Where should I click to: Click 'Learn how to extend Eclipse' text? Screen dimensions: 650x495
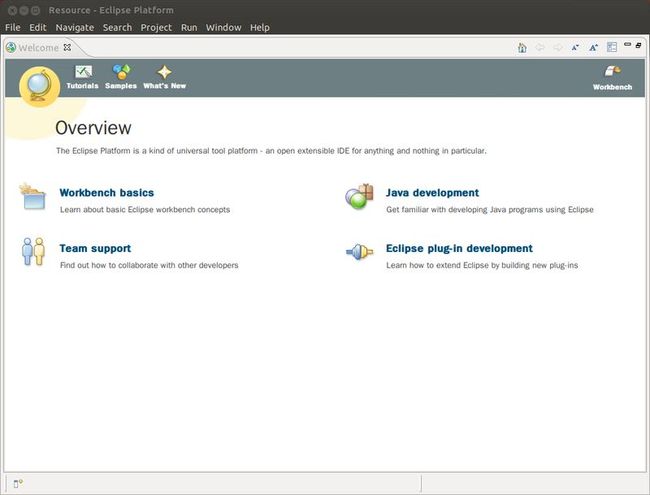coord(482,265)
